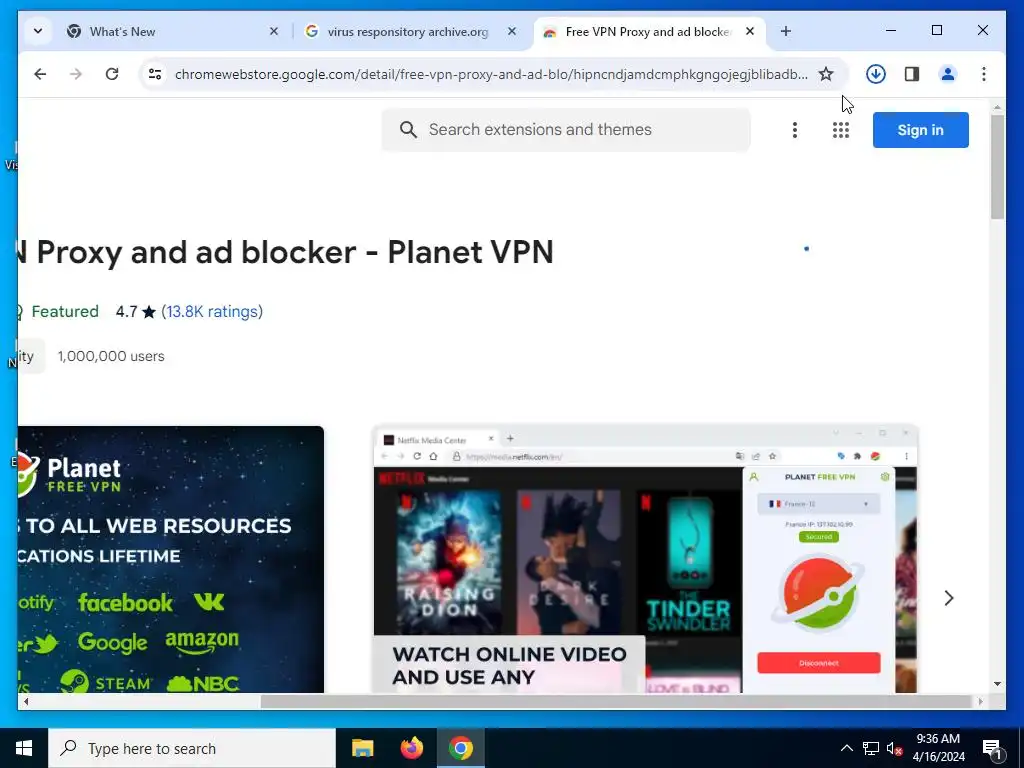
Task: Open File Explorer from the taskbar
Action: tap(362, 748)
